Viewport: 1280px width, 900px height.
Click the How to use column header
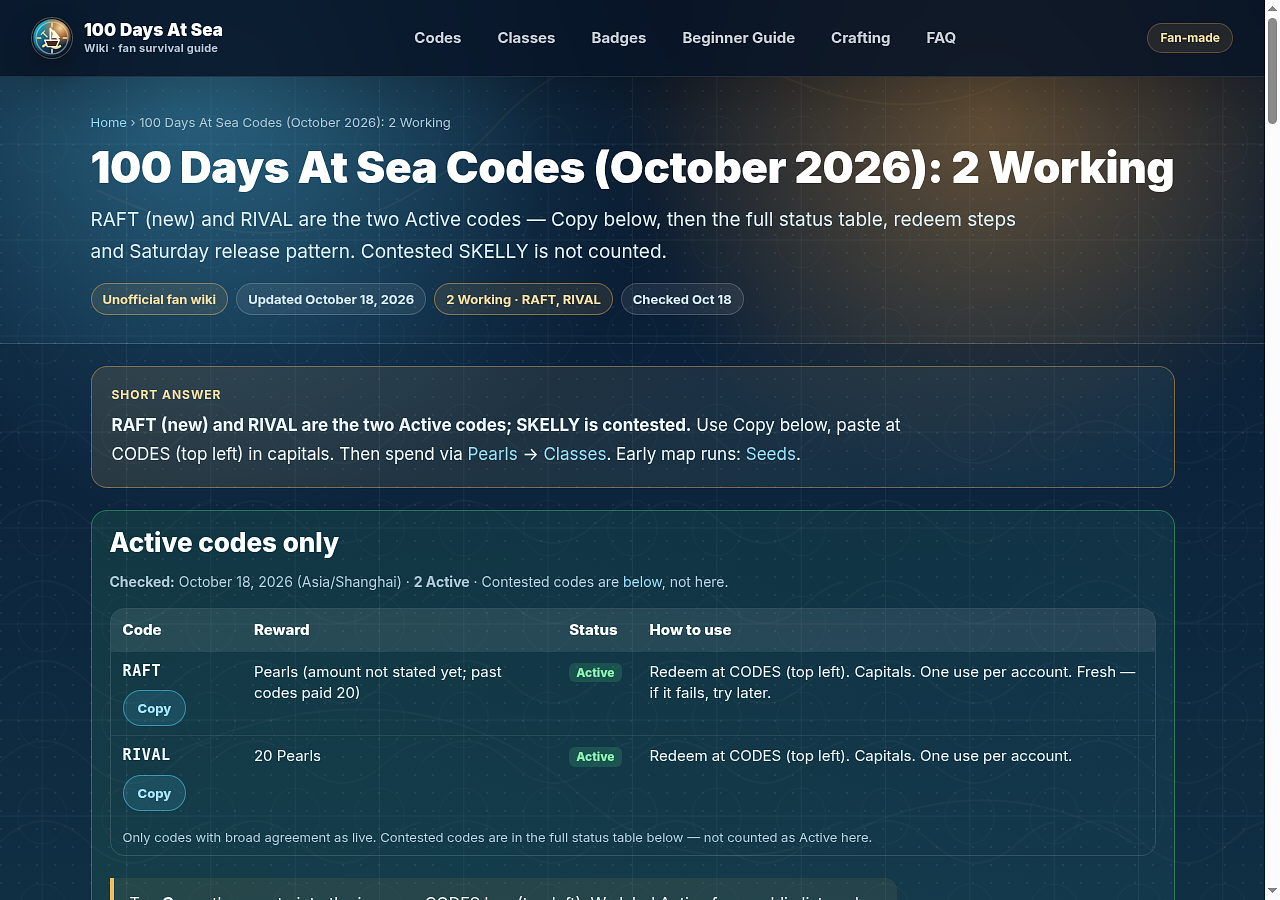pos(690,630)
